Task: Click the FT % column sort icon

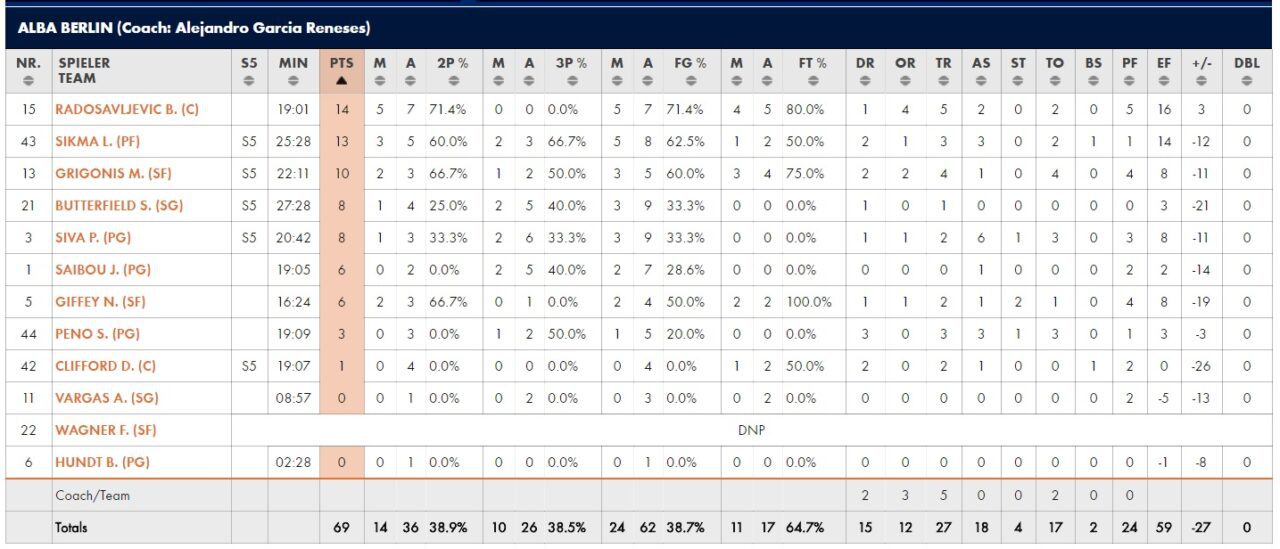Action: (x=812, y=81)
